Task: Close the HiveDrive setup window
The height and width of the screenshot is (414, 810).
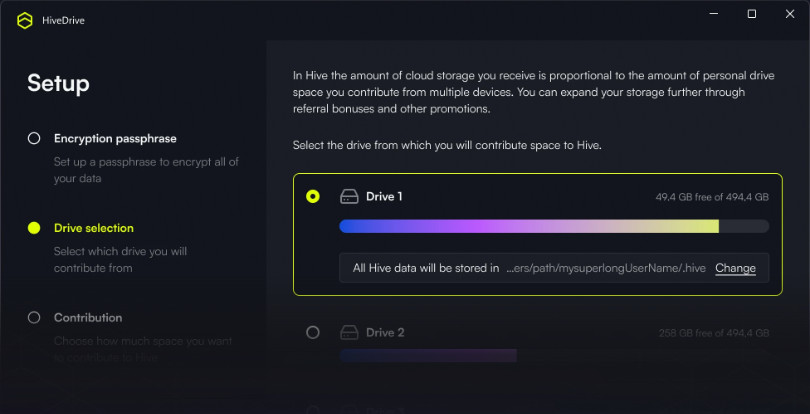Action: (x=788, y=14)
